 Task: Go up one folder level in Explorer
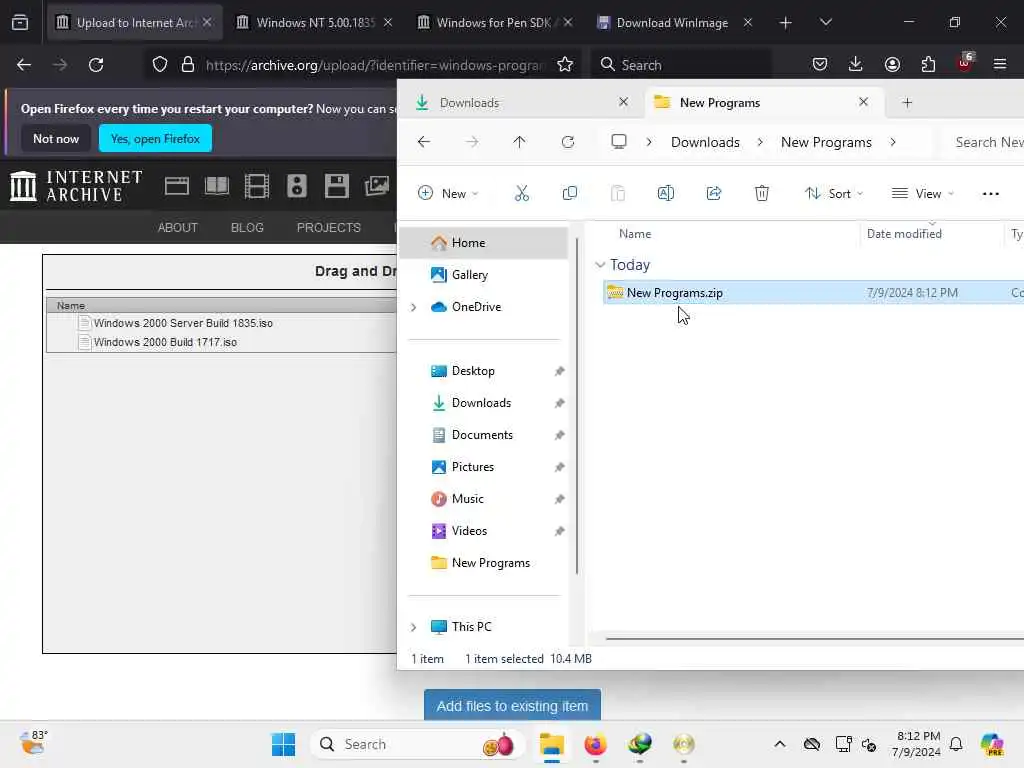point(519,142)
